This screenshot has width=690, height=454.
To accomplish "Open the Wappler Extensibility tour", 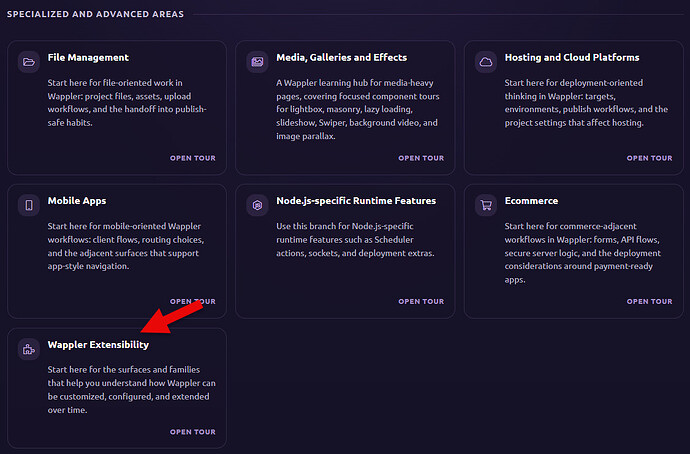I will (193, 432).
